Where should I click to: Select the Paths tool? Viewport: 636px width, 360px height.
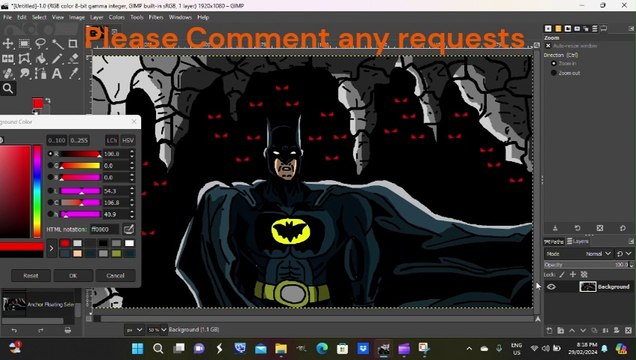[x=41, y=74]
